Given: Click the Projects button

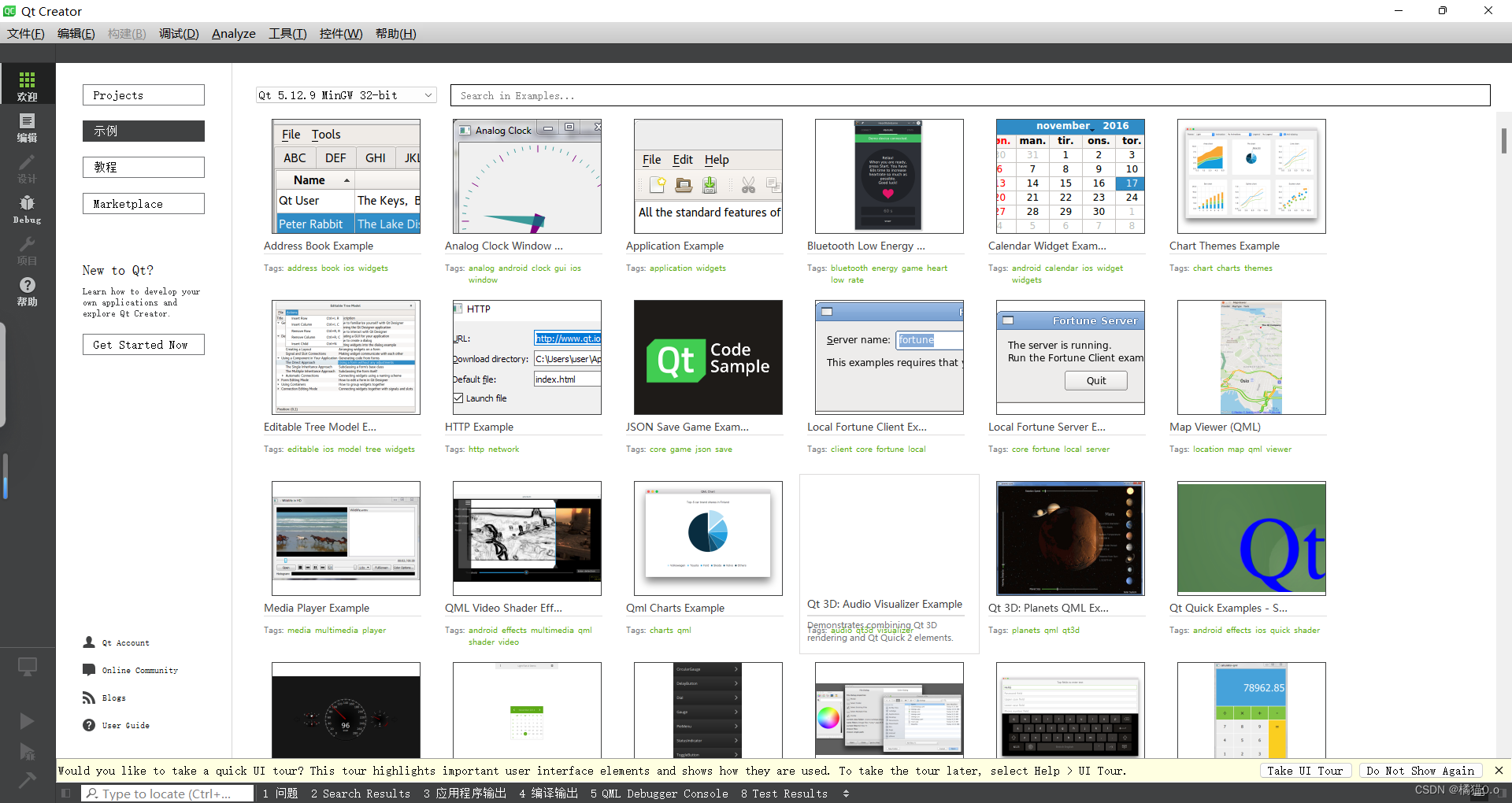Looking at the screenshot, I should point(143,95).
